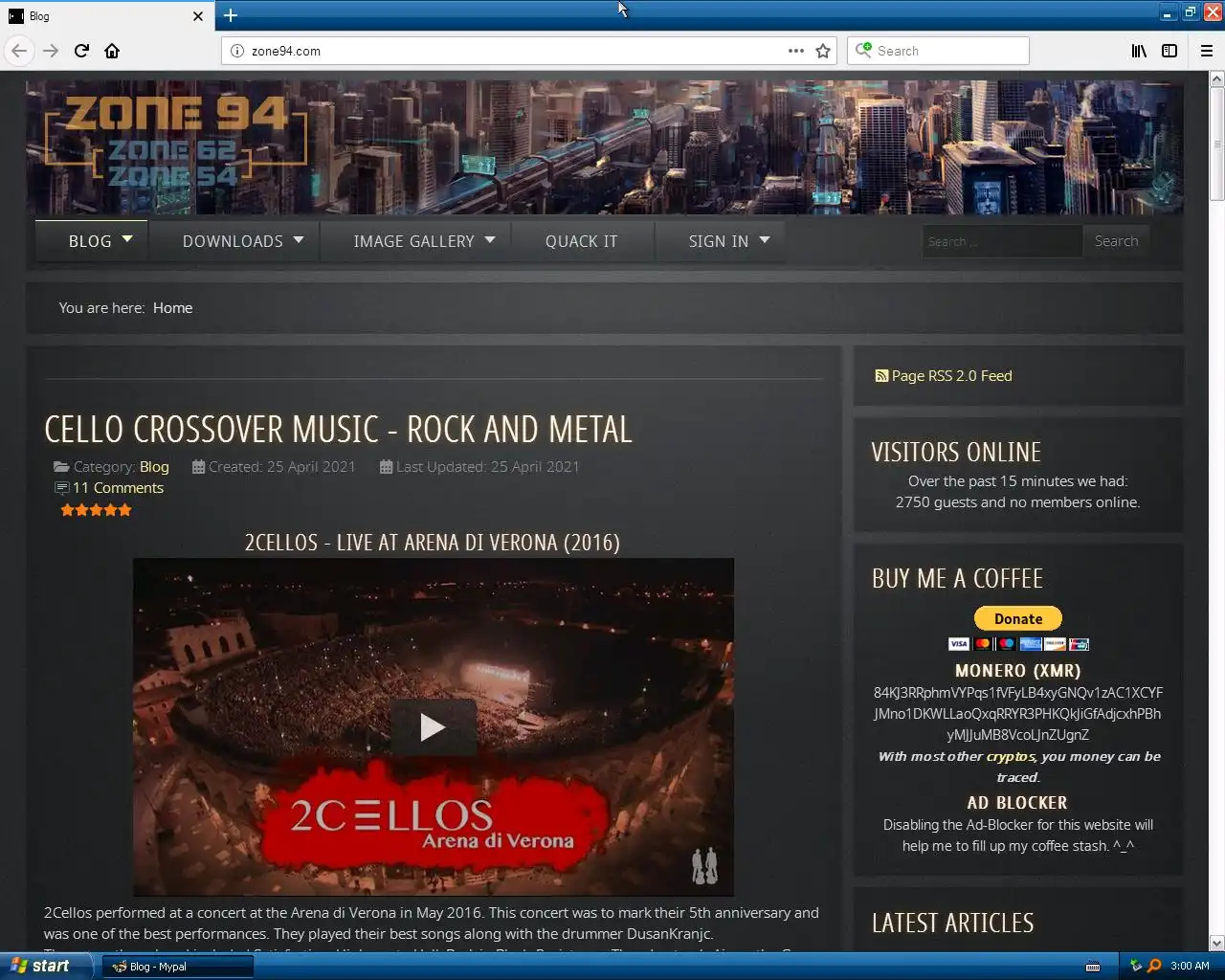This screenshot has height=980, width=1225.
Task: Open the Library icon in toolbar
Action: [1139, 51]
